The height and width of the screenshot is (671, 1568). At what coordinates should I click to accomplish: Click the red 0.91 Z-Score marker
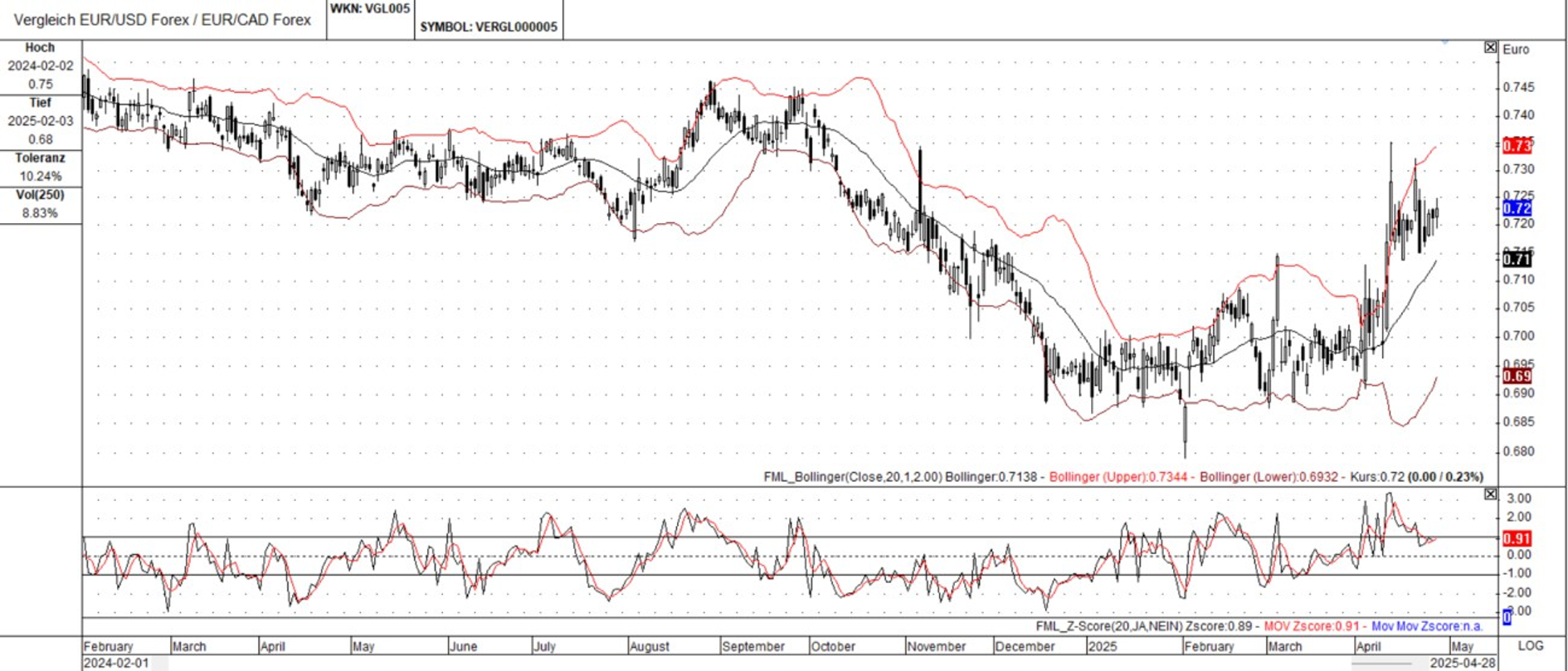click(1517, 538)
